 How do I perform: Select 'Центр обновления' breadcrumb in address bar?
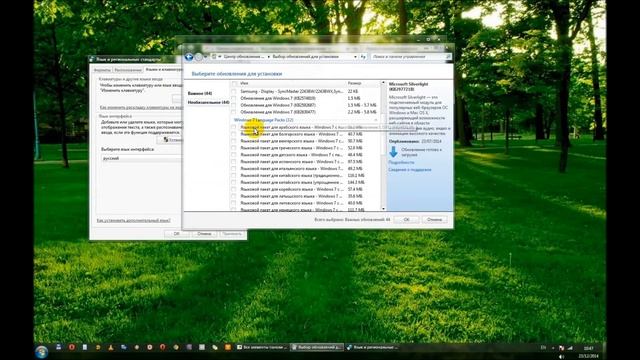coord(244,57)
